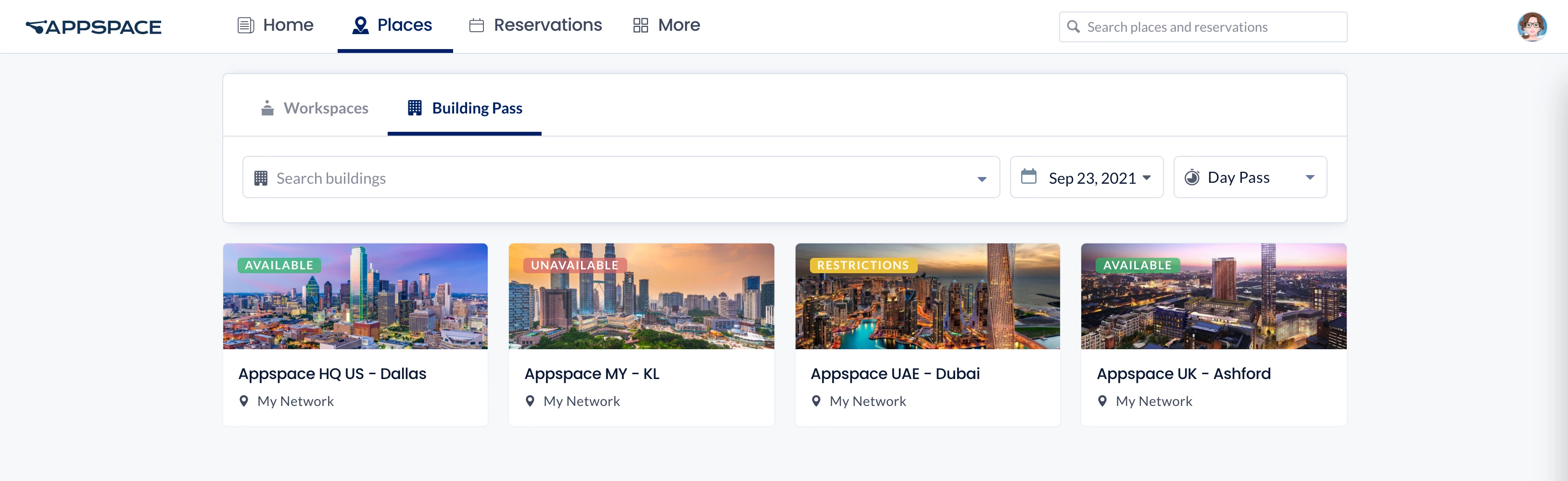Open the Kuala Lumpur skyline thumbnail
Image resolution: width=1568 pixels, height=481 pixels.
[x=642, y=296]
